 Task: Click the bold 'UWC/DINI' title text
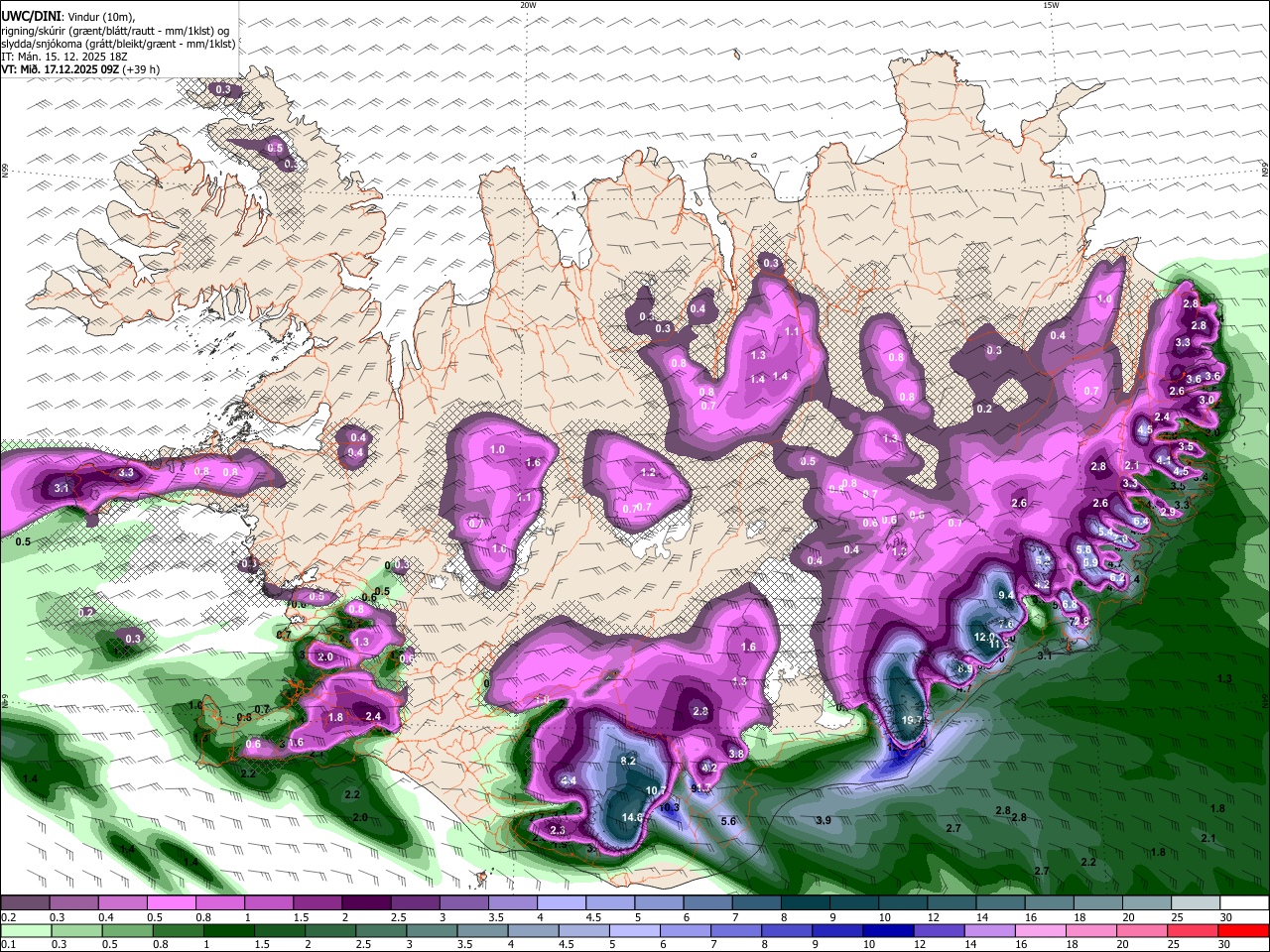pyautogui.click(x=29, y=16)
